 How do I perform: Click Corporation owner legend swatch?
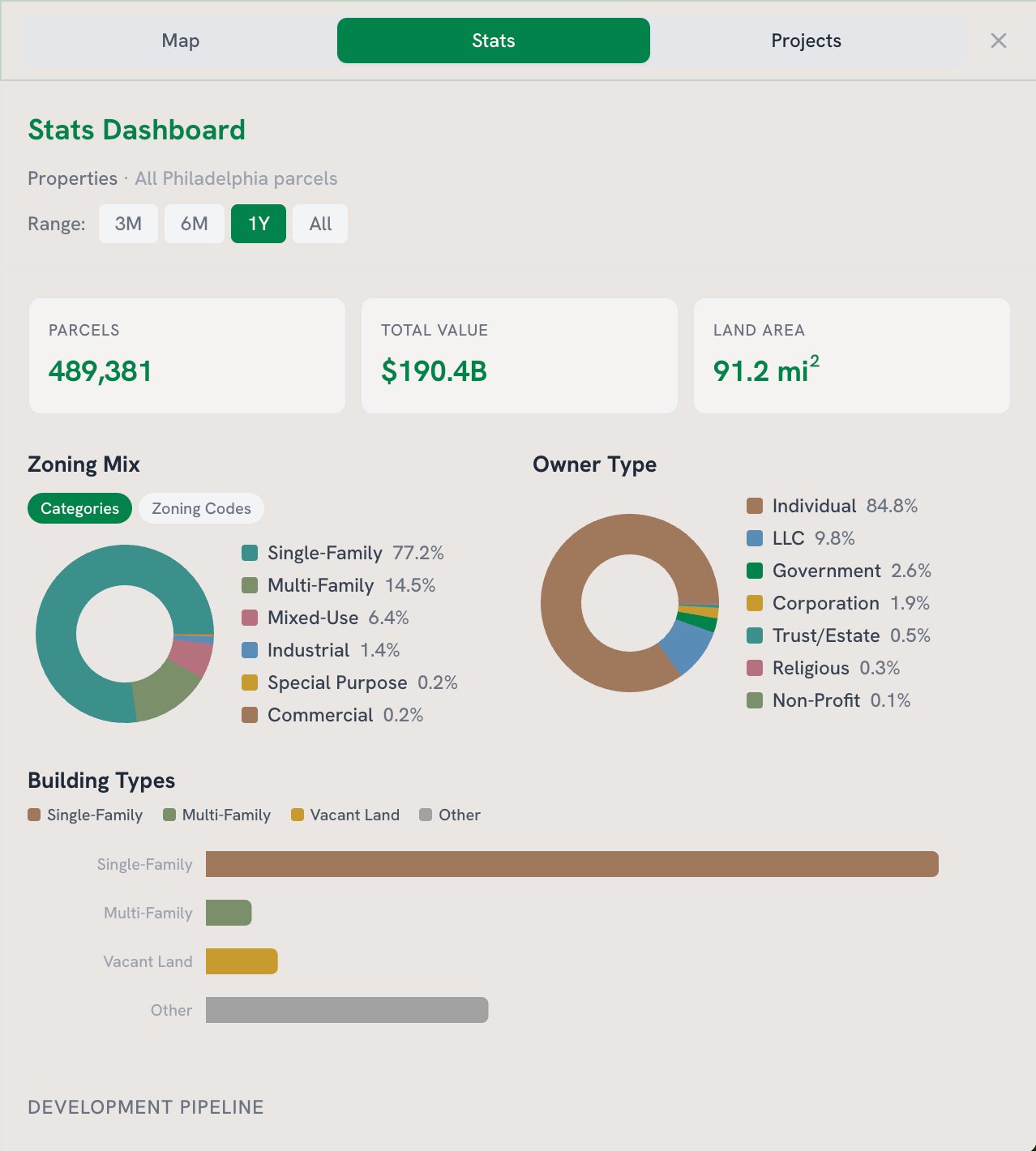755,603
